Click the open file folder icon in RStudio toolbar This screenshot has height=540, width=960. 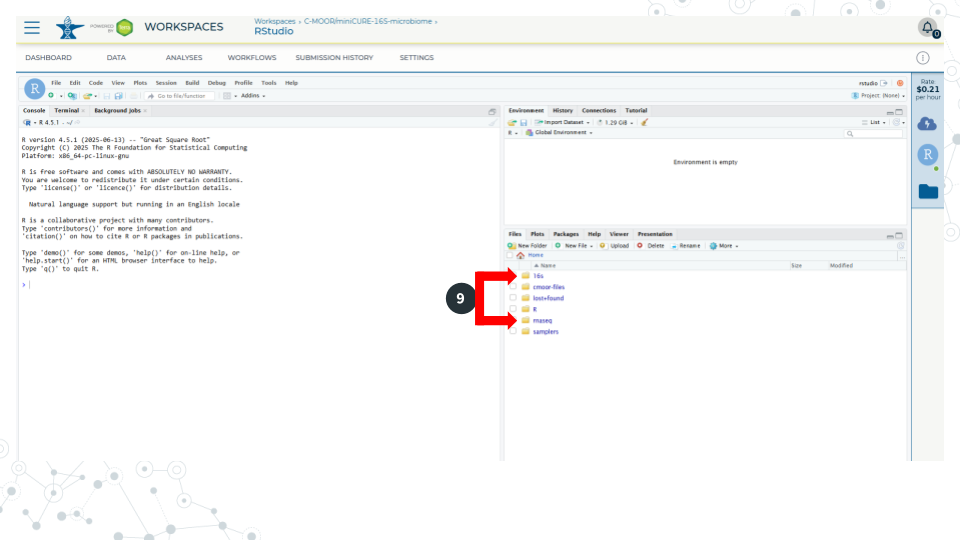[88, 96]
